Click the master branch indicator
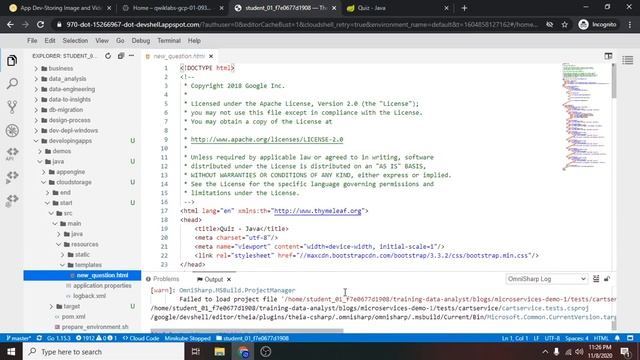 tap(18, 338)
